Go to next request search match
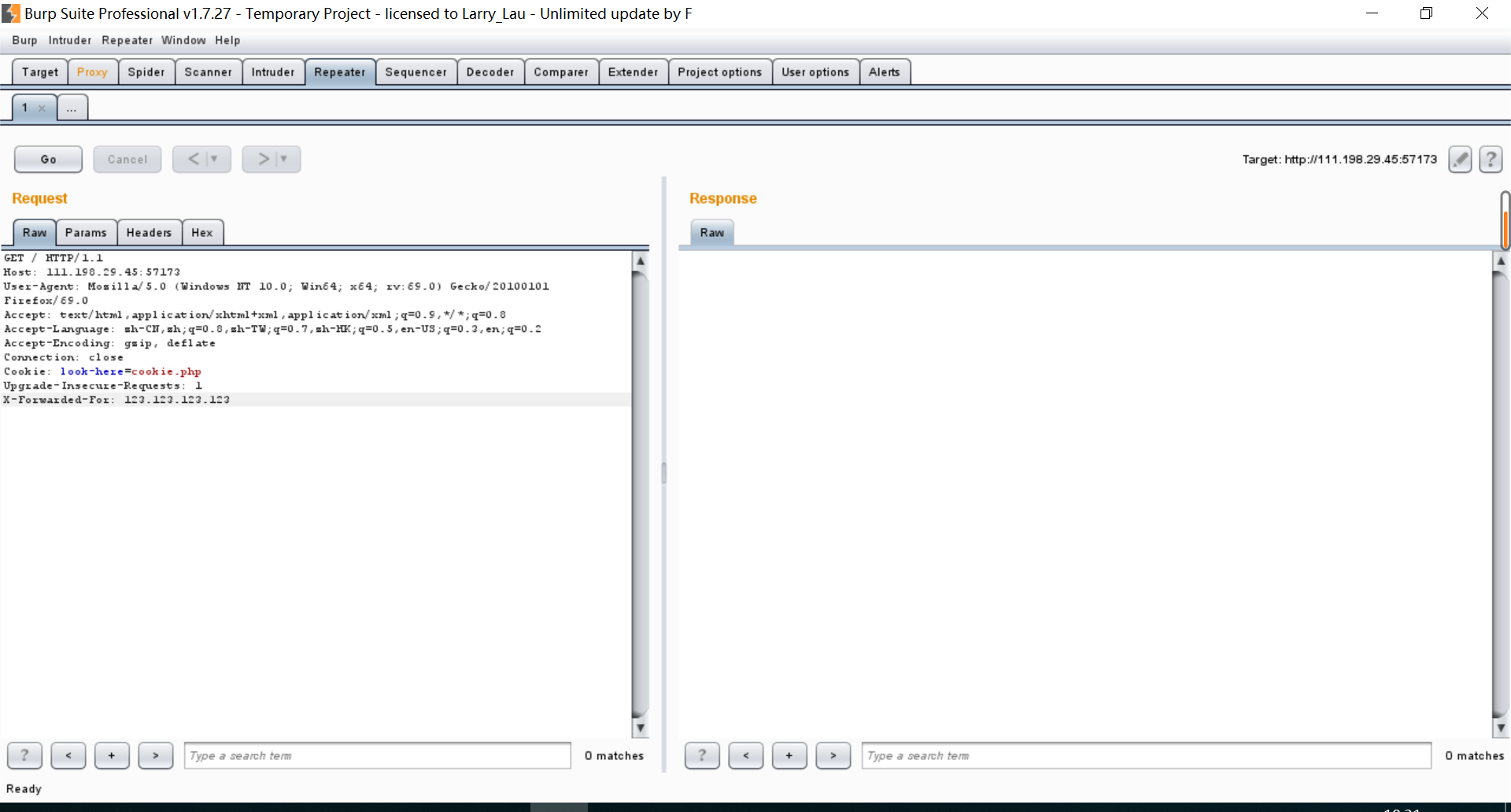Image resolution: width=1511 pixels, height=812 pixels. coord(156,755)
